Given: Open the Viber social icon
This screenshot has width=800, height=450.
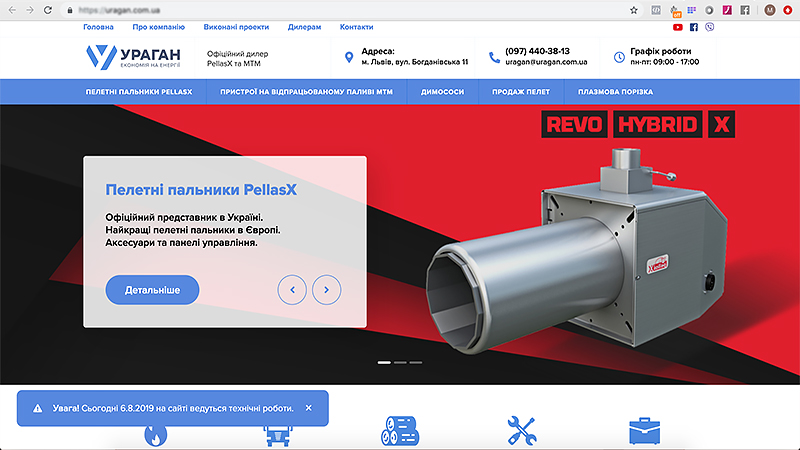Looking at the screenshot, I should point(710,27).
